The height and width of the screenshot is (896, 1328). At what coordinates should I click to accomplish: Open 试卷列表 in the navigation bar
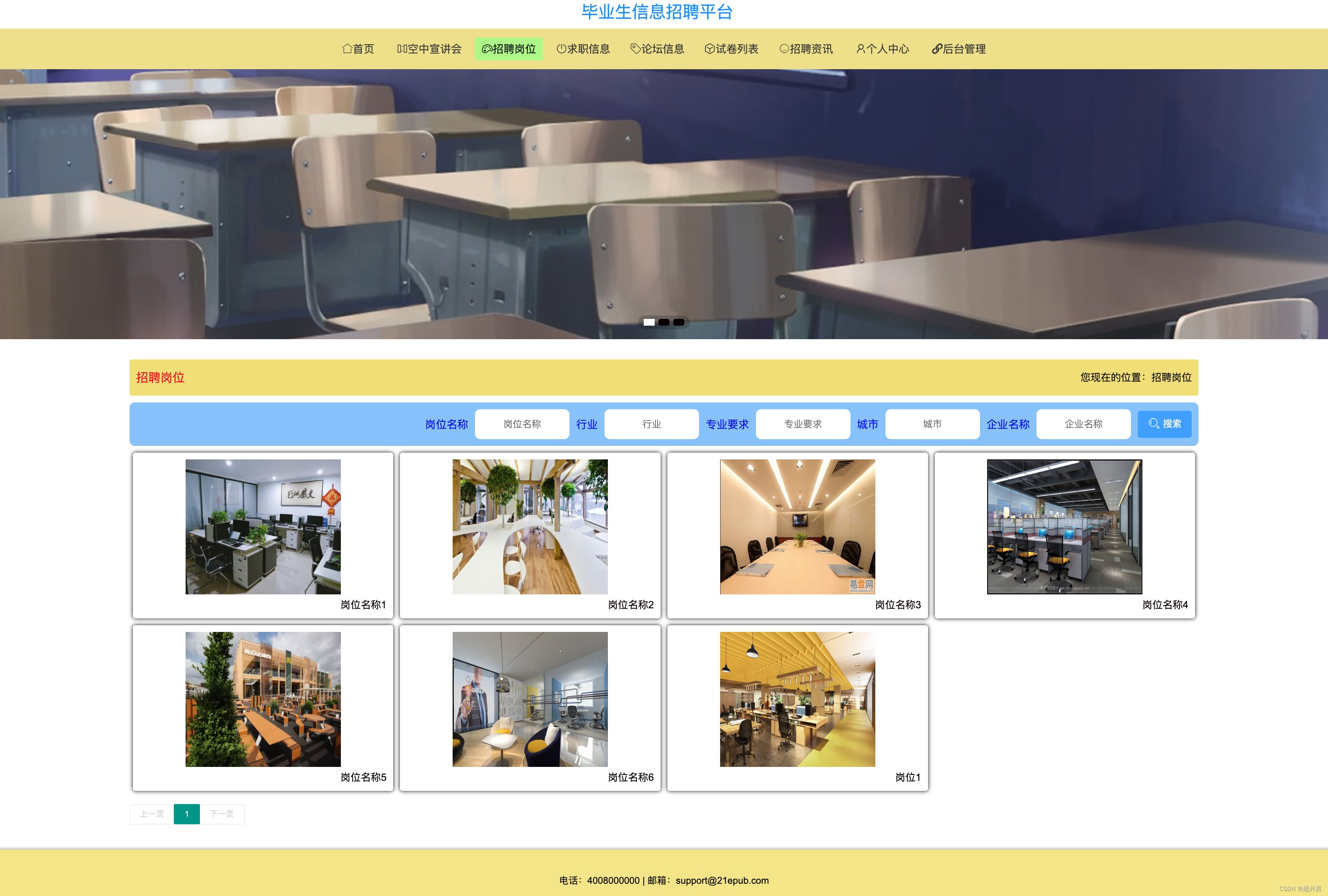click(x=731, y=49)
